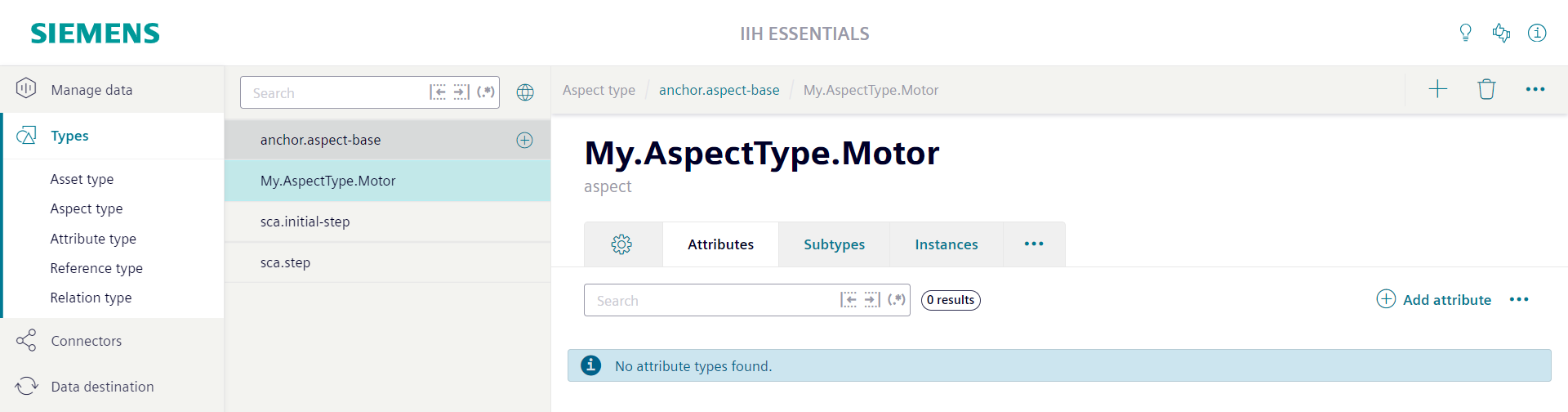Image resolution: width=1568 pixels, height=412 pixels.
Task: Click the Add attribute button
Action: pos(1434,299)
